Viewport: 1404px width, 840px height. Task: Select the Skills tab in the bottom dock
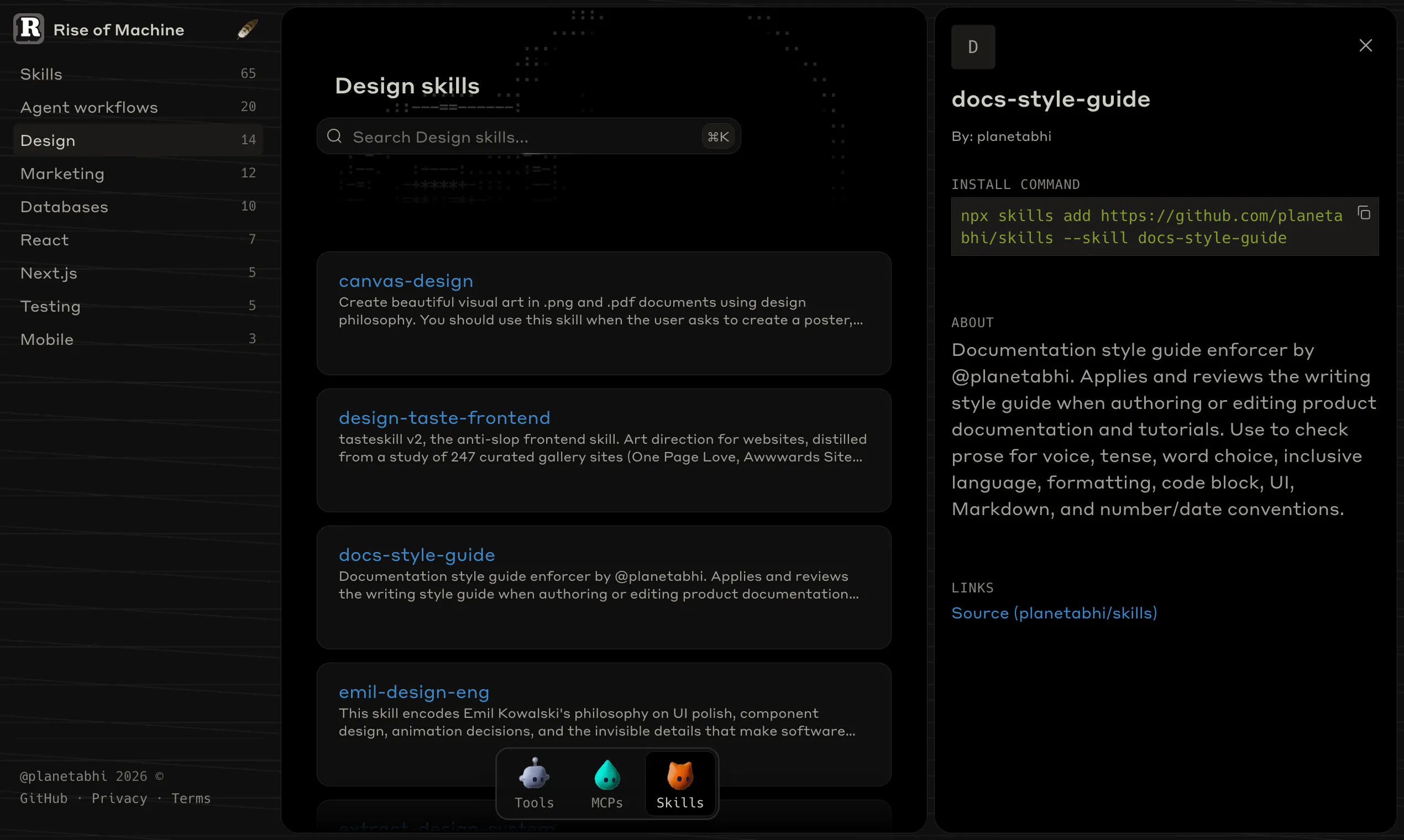(x=680, y=784)
